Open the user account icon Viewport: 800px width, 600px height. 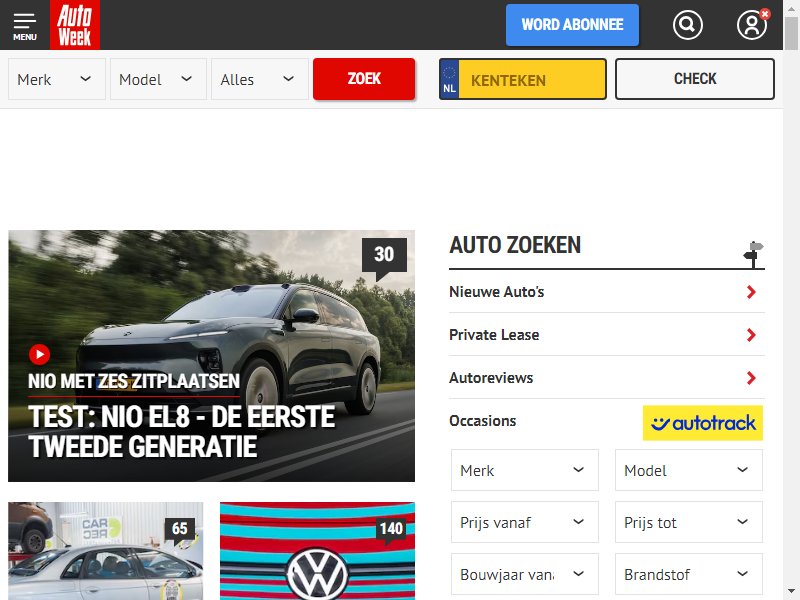(752, 24)
